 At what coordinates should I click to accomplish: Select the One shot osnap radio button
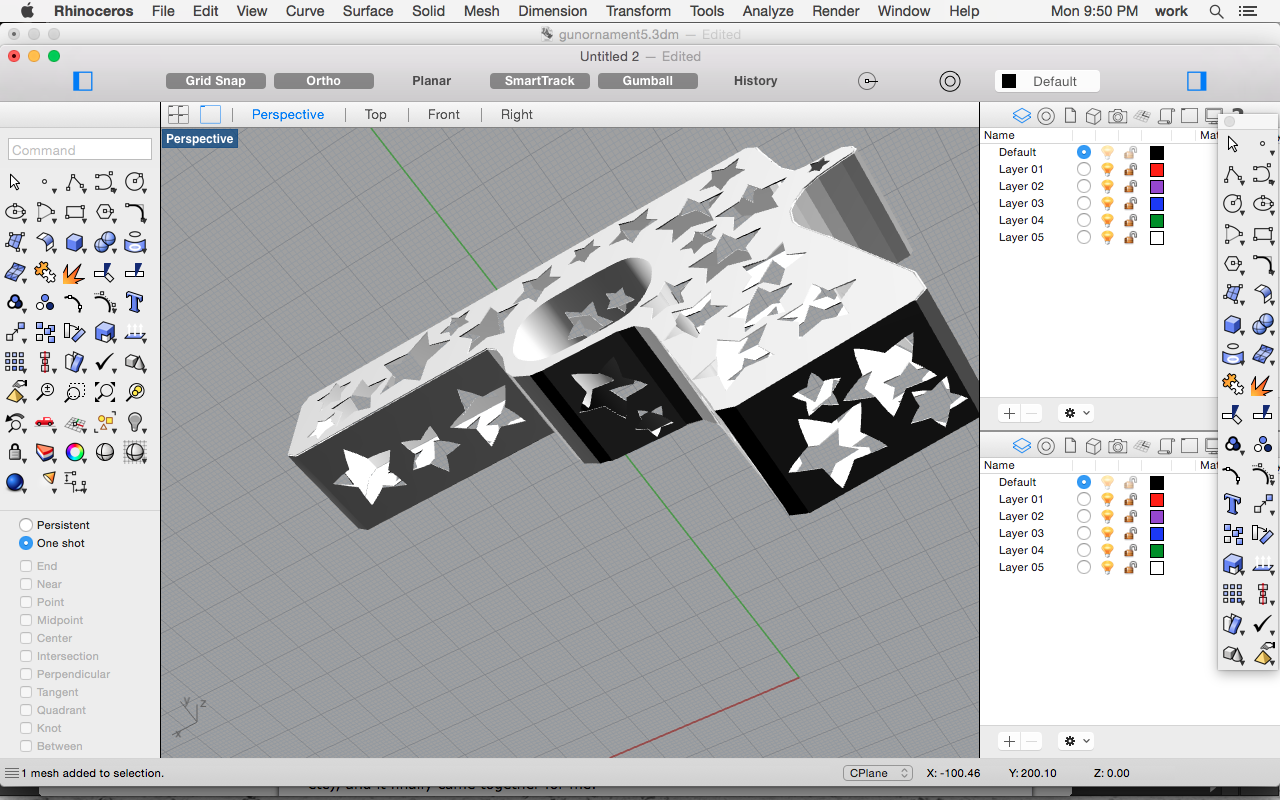26,543
